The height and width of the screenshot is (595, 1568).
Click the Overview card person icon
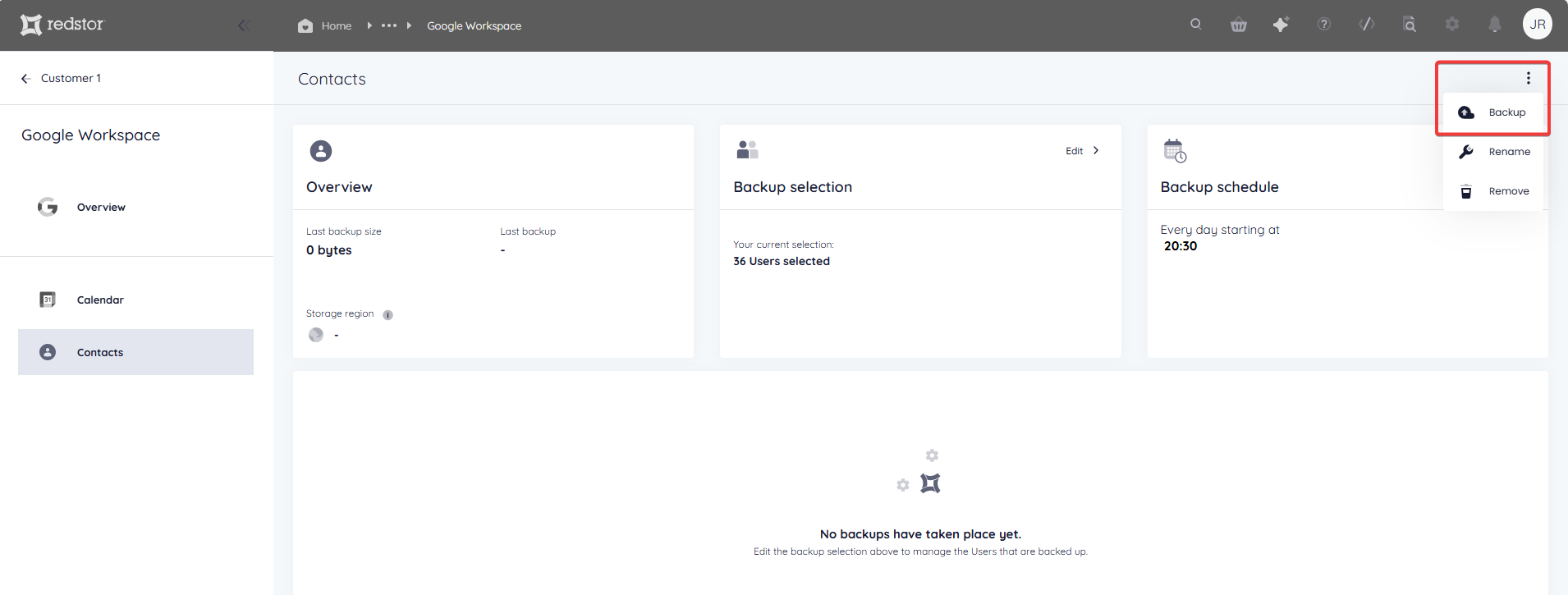pyautogui.click(x=321, y=151)
